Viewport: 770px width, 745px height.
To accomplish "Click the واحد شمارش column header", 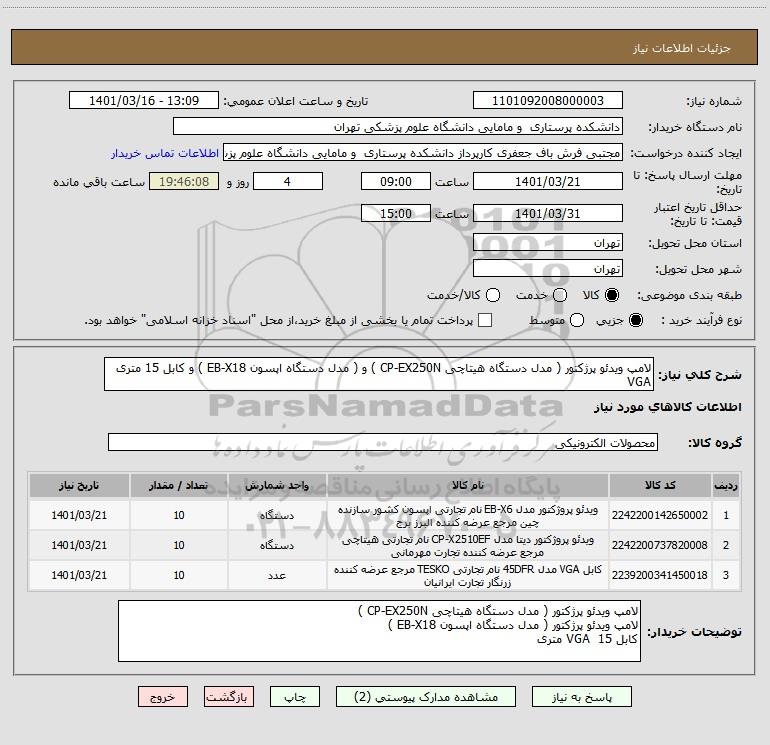I will pos(277,485).
